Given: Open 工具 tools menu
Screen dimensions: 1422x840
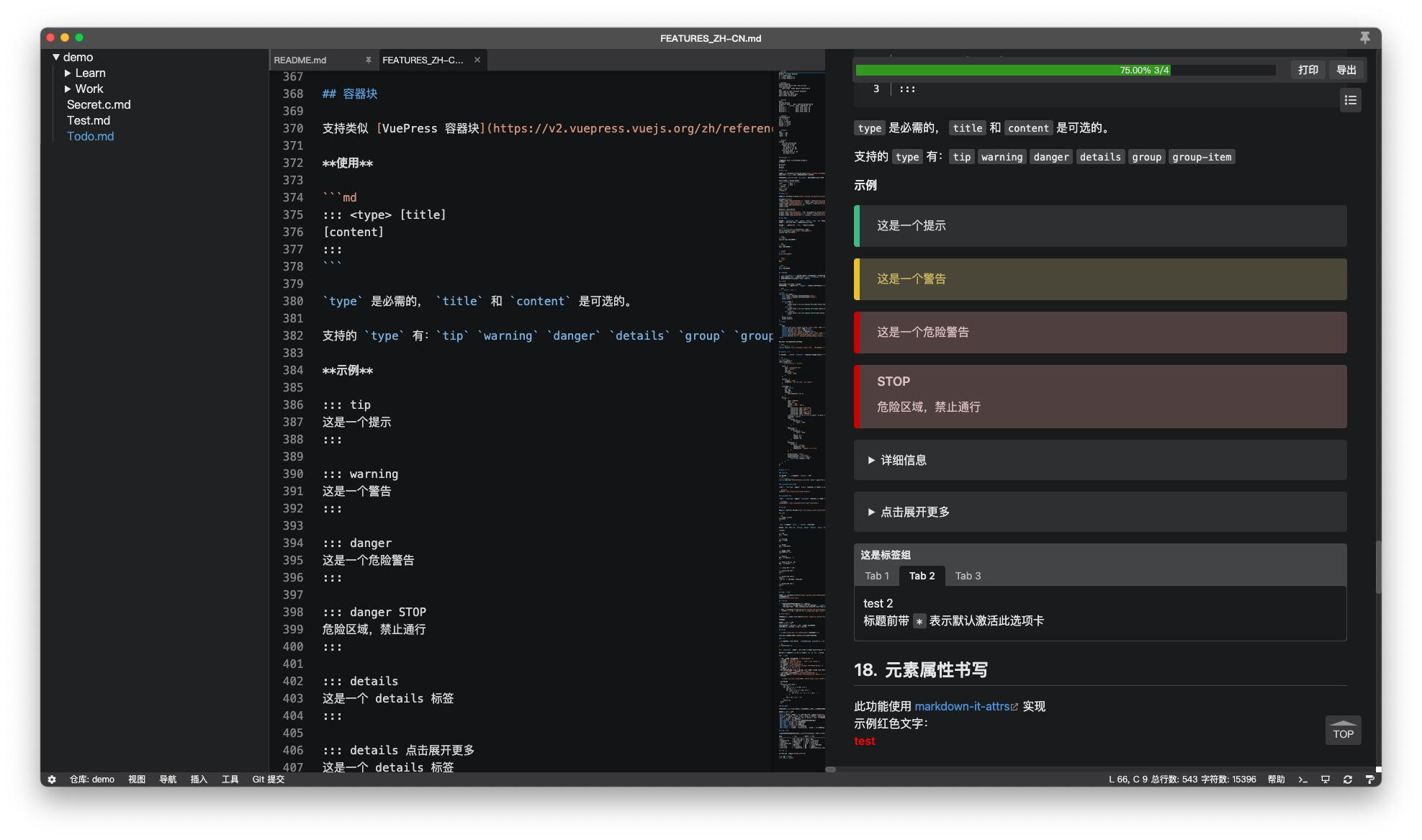Looking at the screenshot, I should 230,779.
